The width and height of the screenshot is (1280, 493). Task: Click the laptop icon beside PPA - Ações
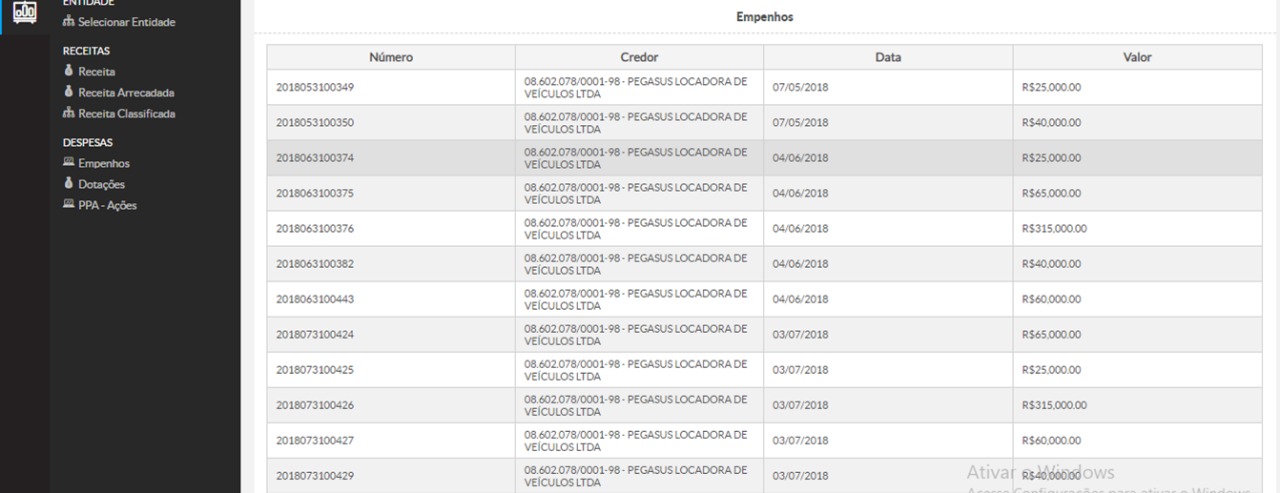[68, 206]
